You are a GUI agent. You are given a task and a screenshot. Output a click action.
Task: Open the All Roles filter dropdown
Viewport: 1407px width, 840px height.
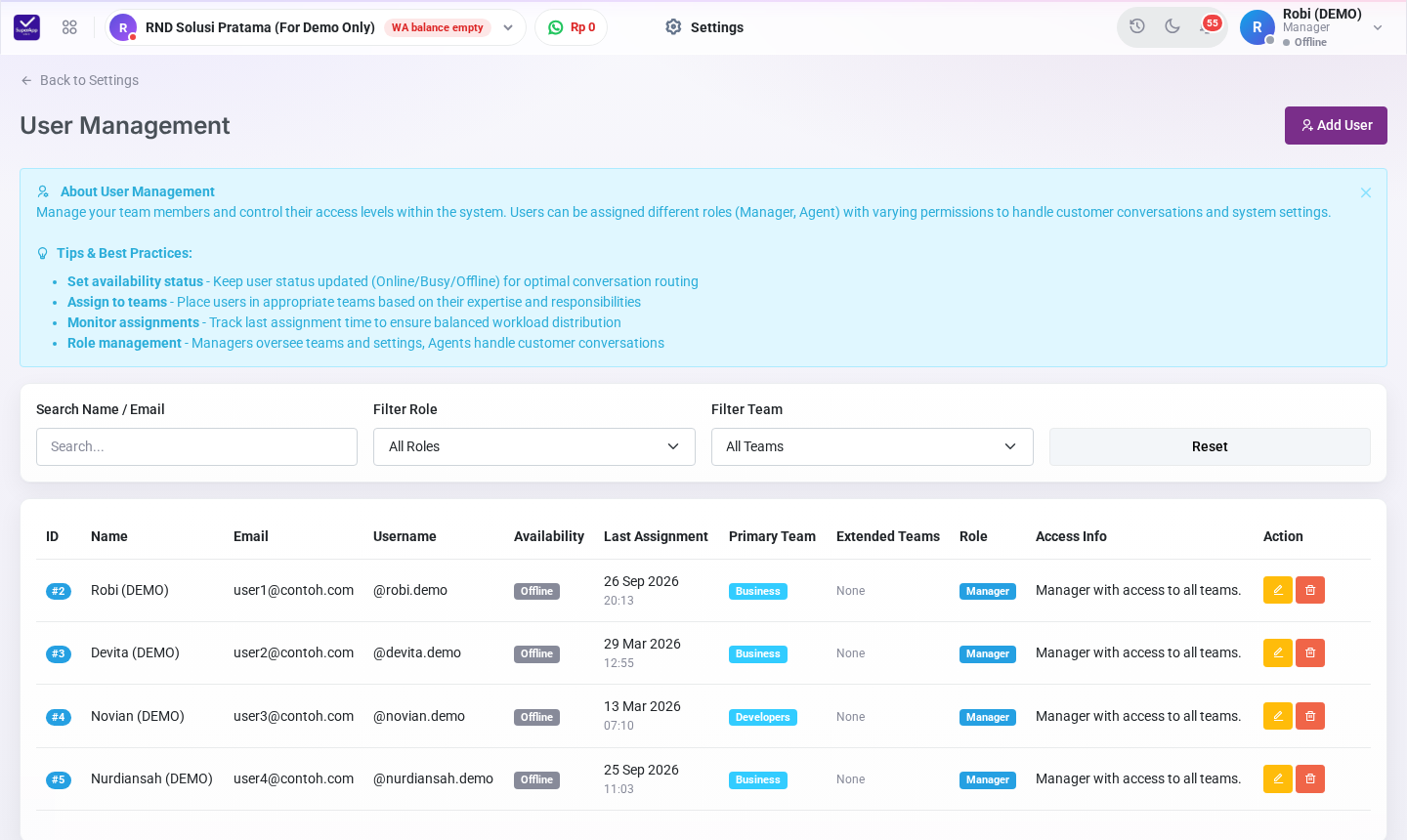pyautogui.click(x=534, y=446)
